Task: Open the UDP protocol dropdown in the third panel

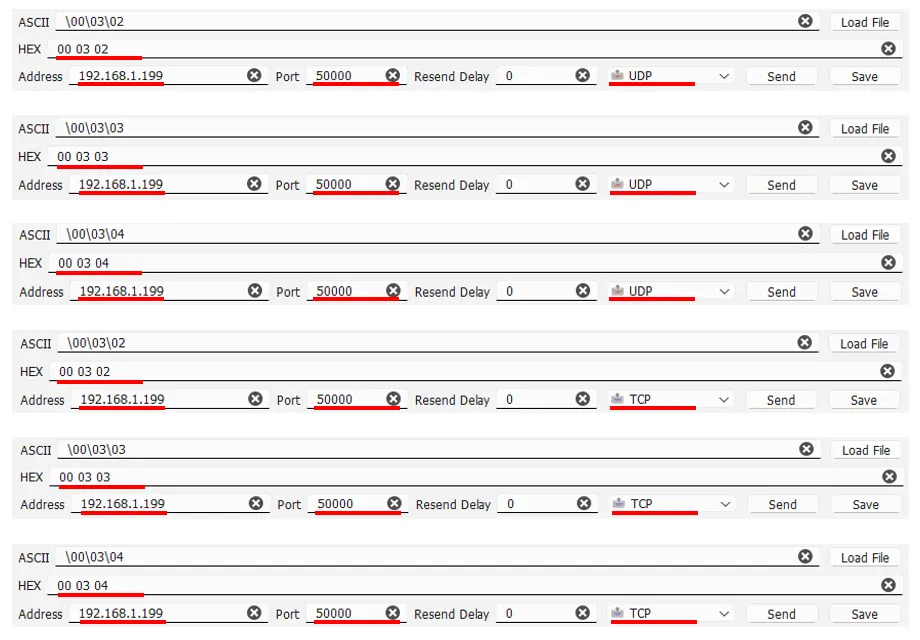Action: click(671, 291)
